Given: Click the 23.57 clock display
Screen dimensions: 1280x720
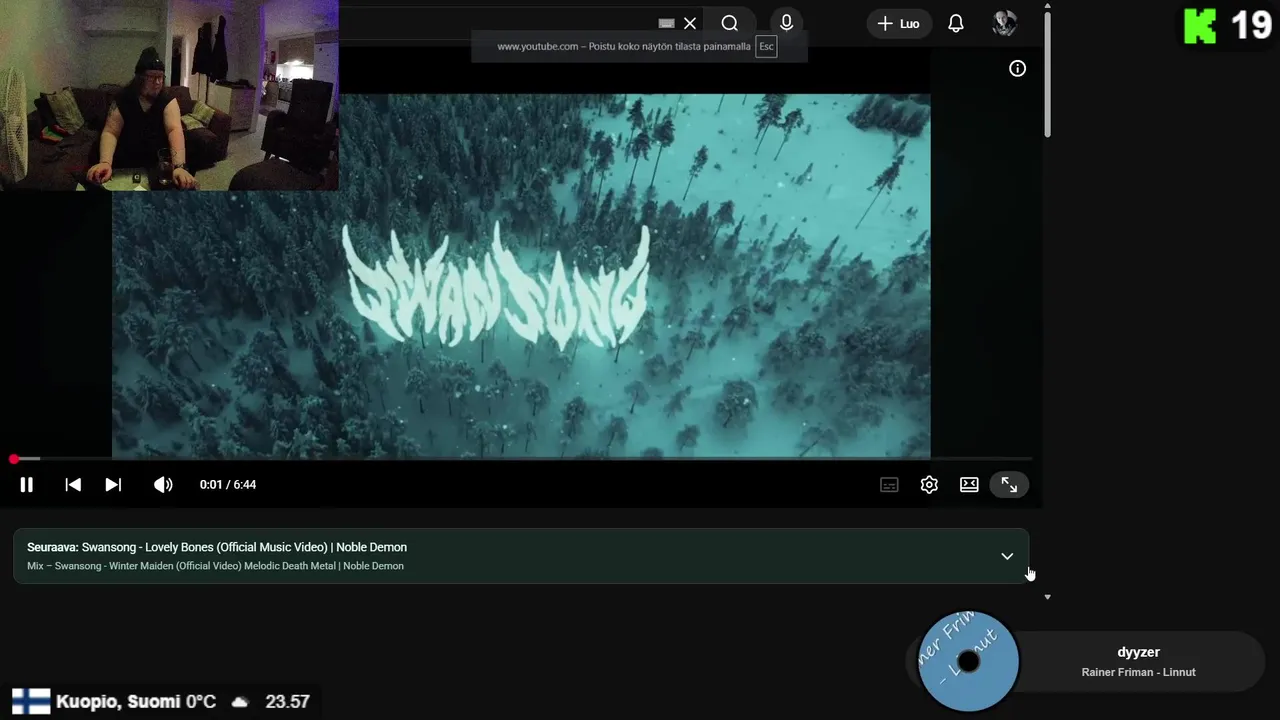Looking at the screenshot, I should coord(287,702).
